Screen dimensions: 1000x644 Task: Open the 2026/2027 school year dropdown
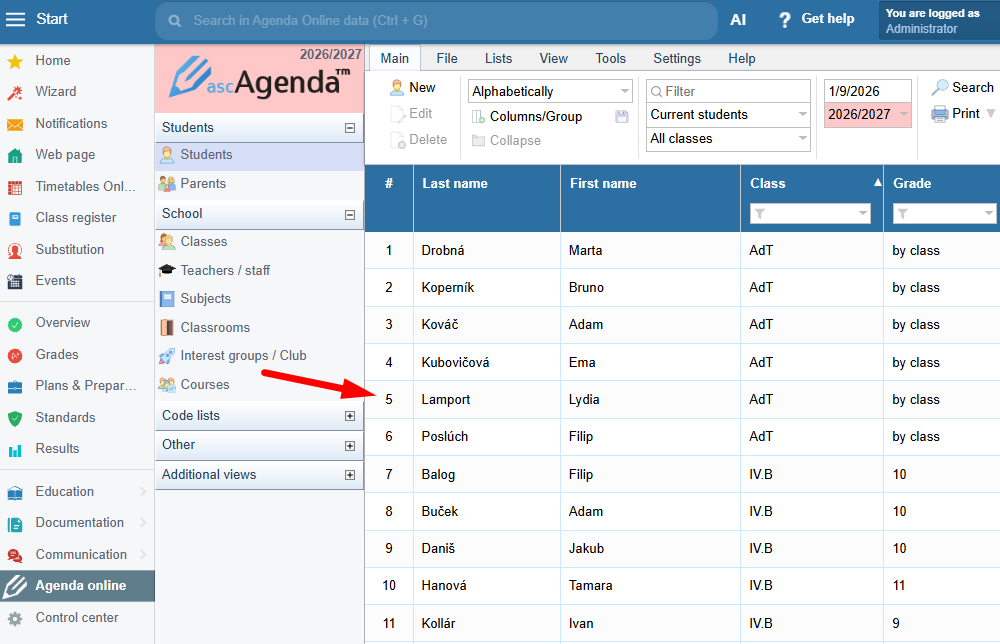click(867, 115)
